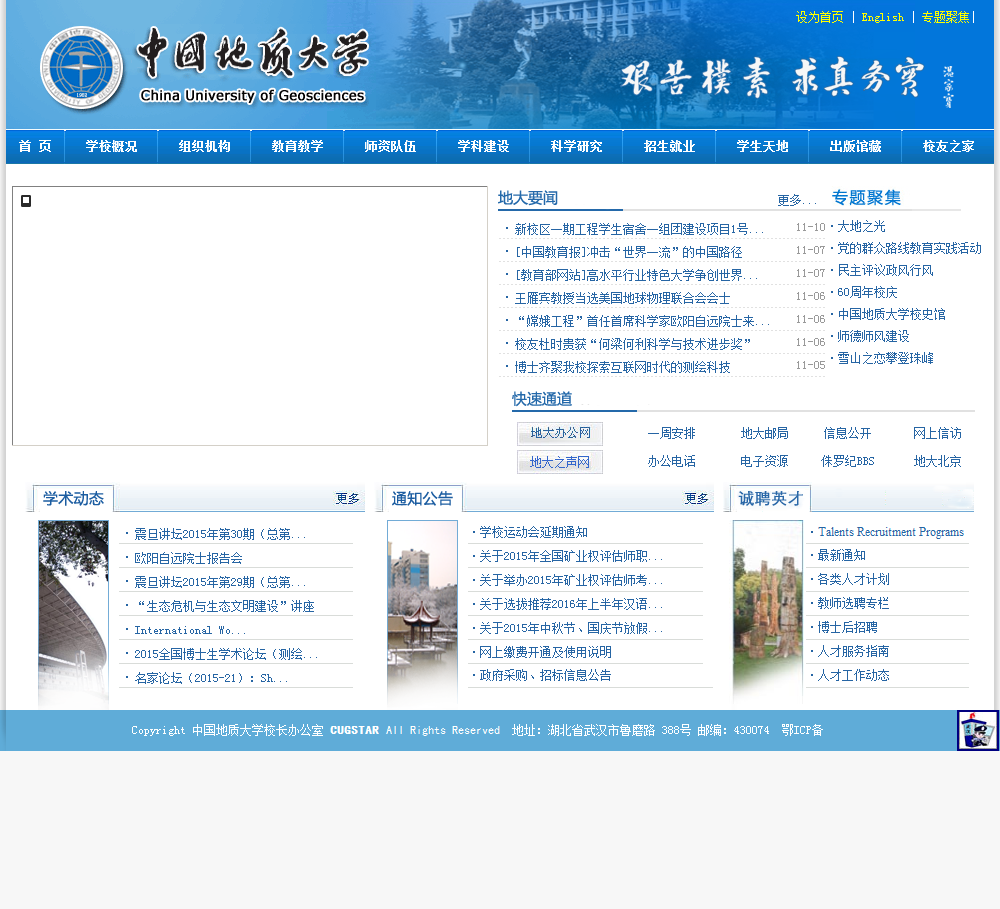Open the 学校概况 menu item
This screenshot has height=909, width=1000.
tap(112, 147)
